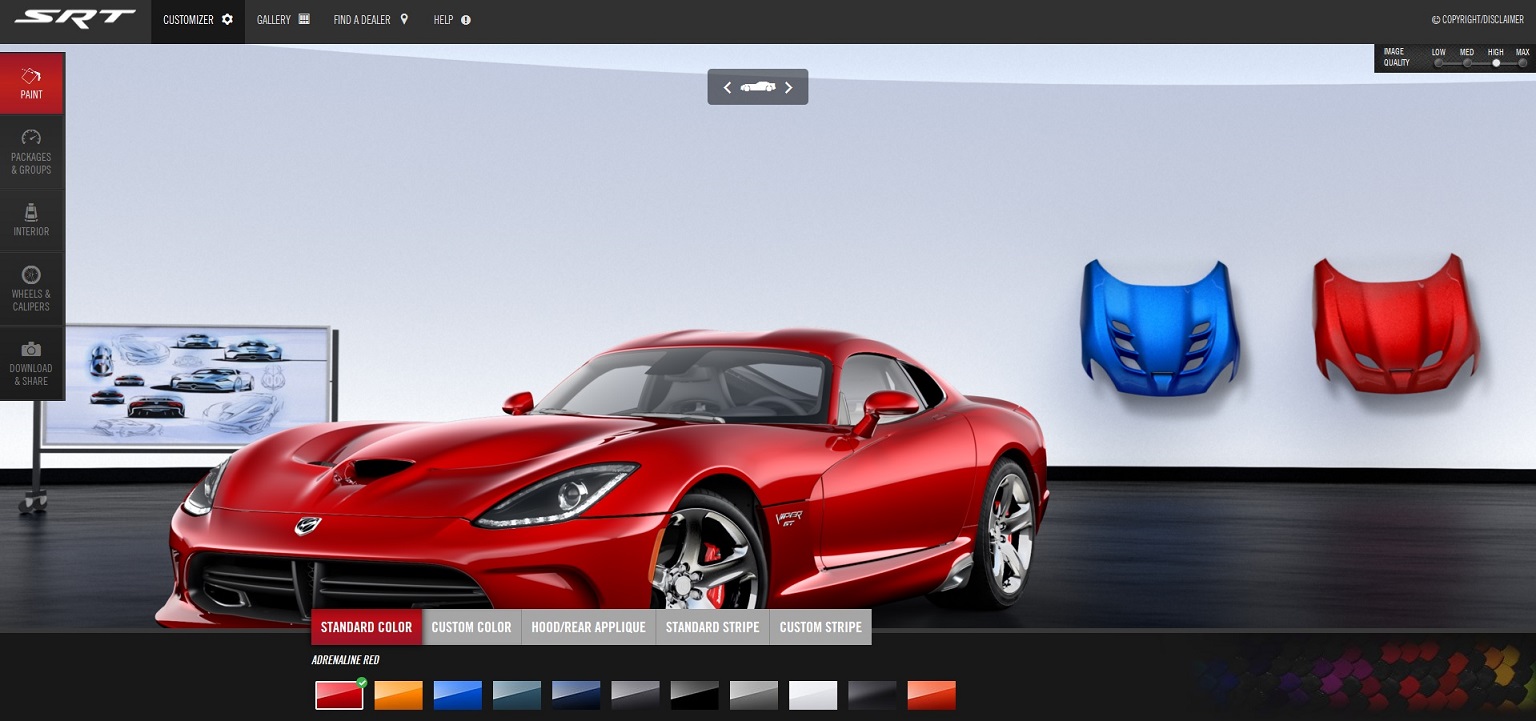Select the Interior seat icon
1536x721 pixels.
[x=31, y=212]
